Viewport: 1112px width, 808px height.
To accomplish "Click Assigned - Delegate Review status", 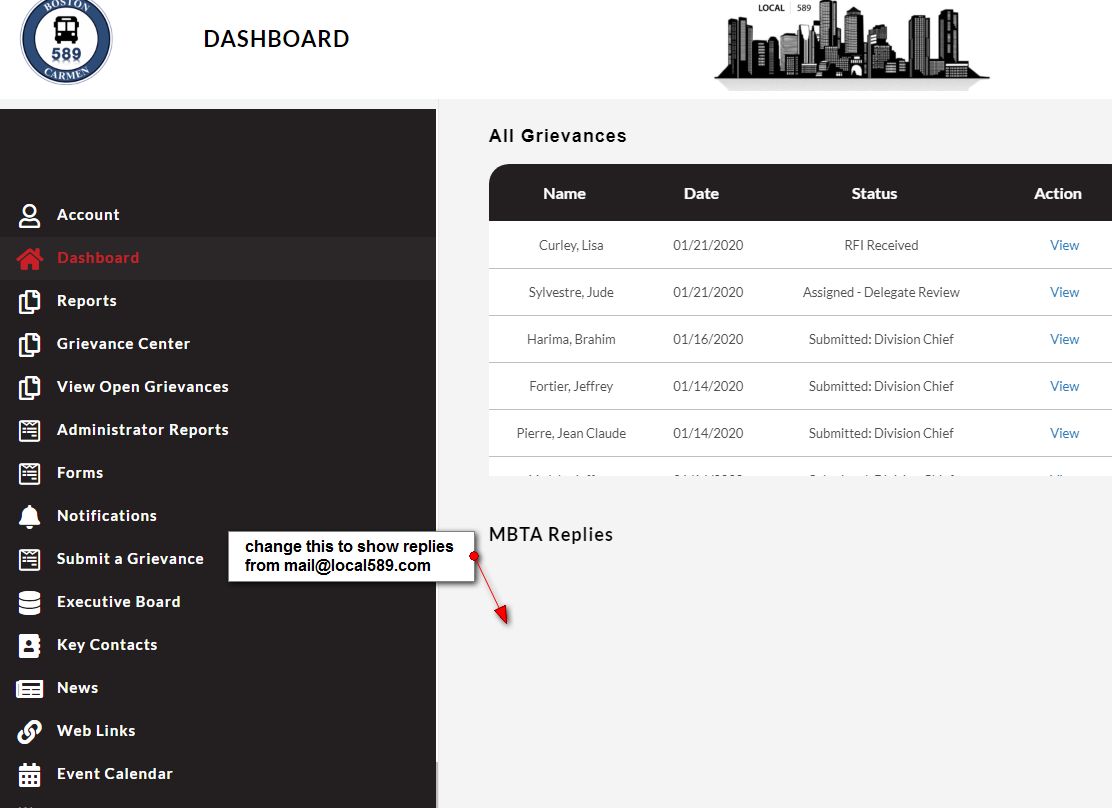I will tap(881, 292).
